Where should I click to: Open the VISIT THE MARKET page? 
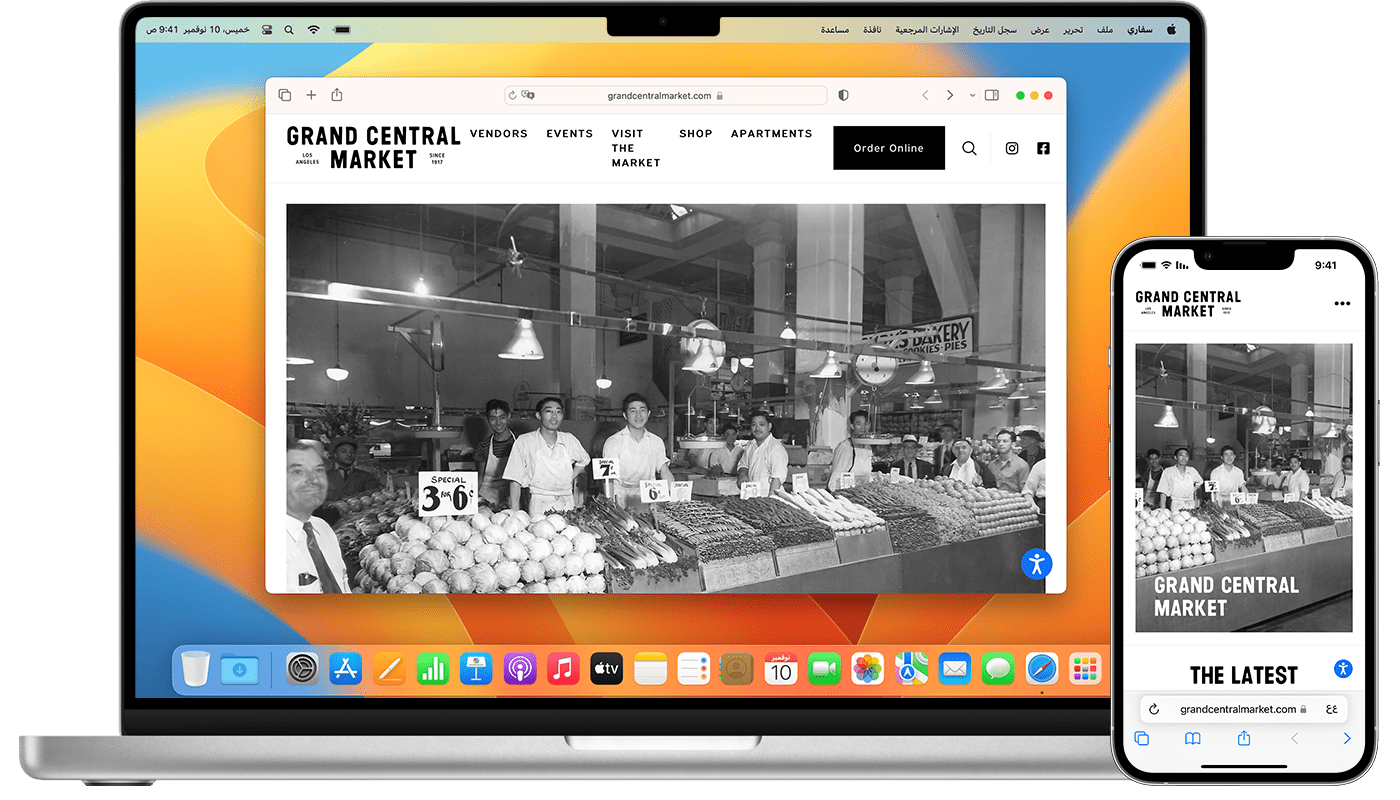636,148
